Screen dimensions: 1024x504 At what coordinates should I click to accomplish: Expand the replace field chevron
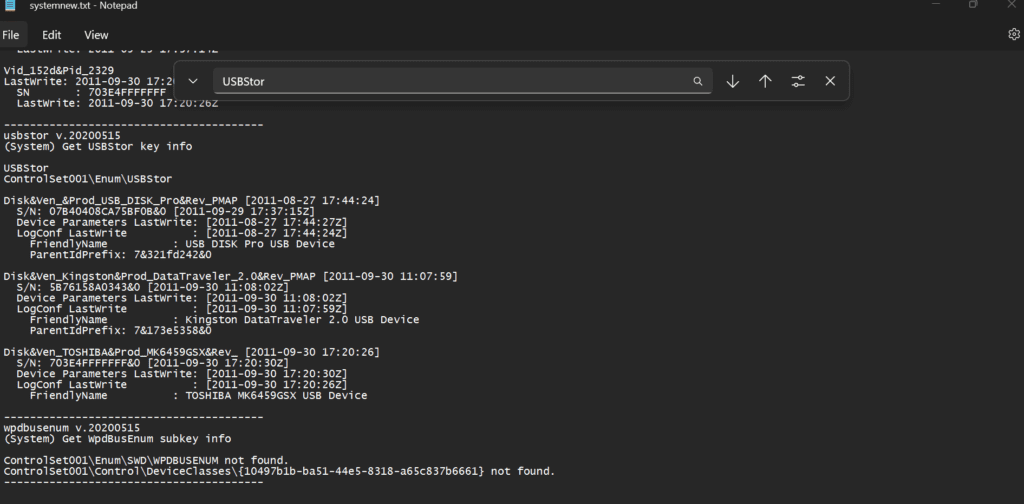click(x=193, y=81)
